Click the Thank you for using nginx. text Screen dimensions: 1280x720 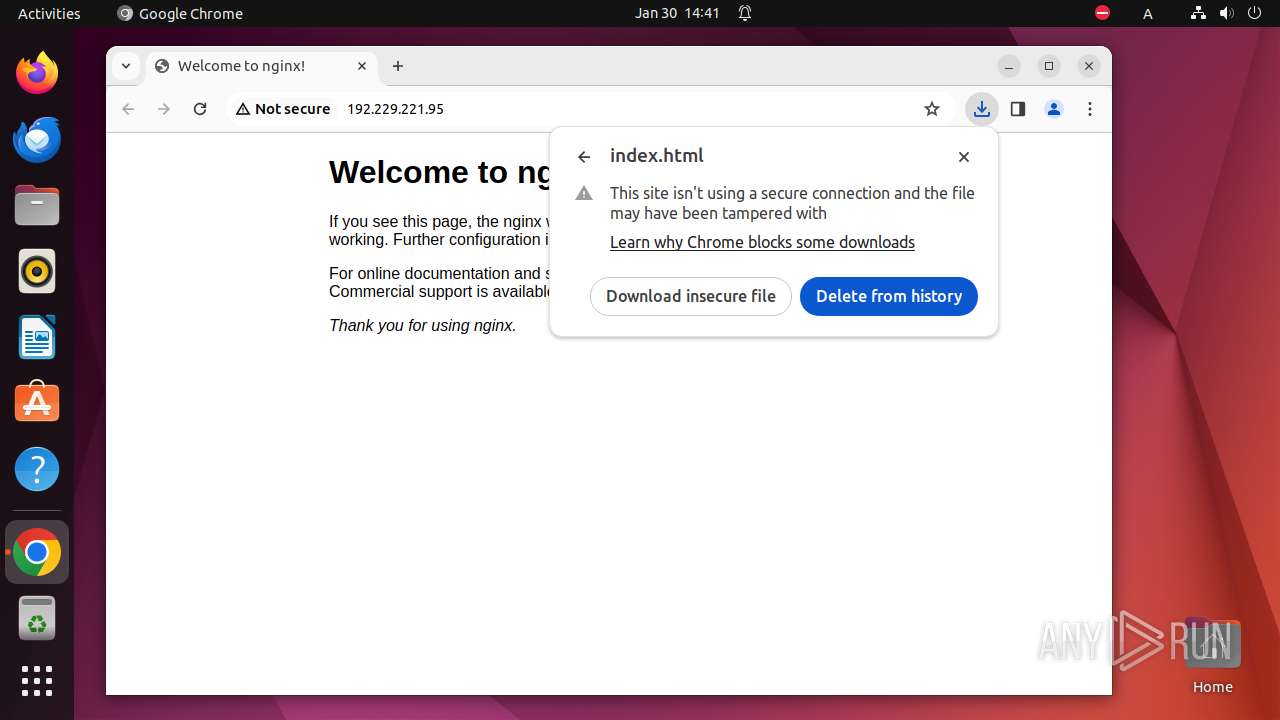(x=423, y=325)
